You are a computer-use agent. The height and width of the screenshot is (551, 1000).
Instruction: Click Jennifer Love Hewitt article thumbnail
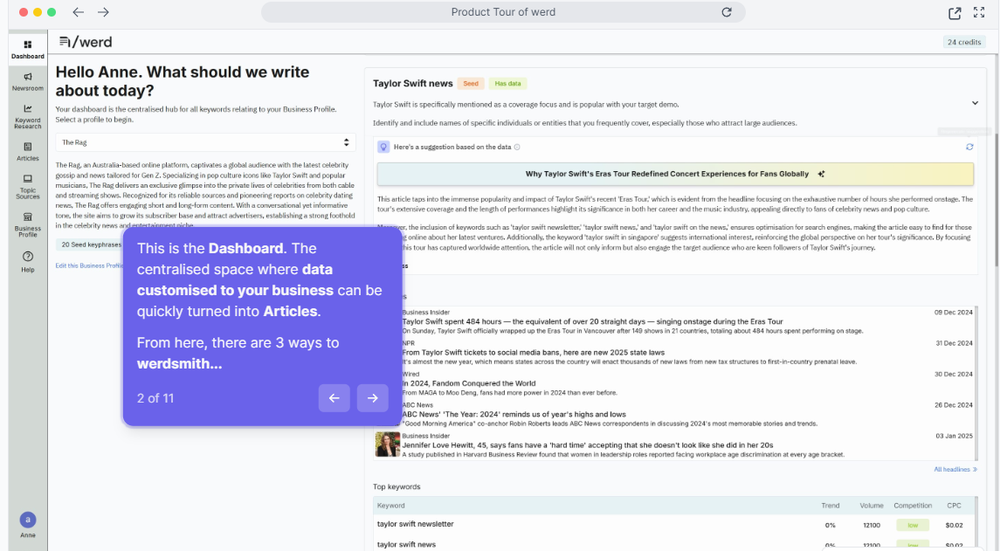(x=388, y=444)
